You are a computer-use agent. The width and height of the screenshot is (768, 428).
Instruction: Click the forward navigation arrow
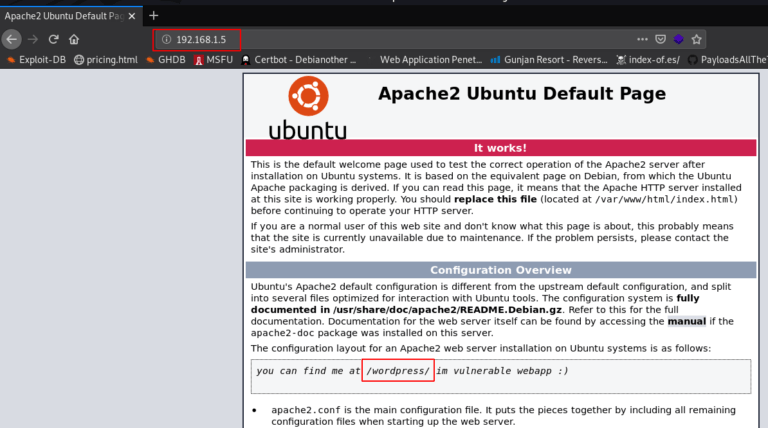pos(32,39)
